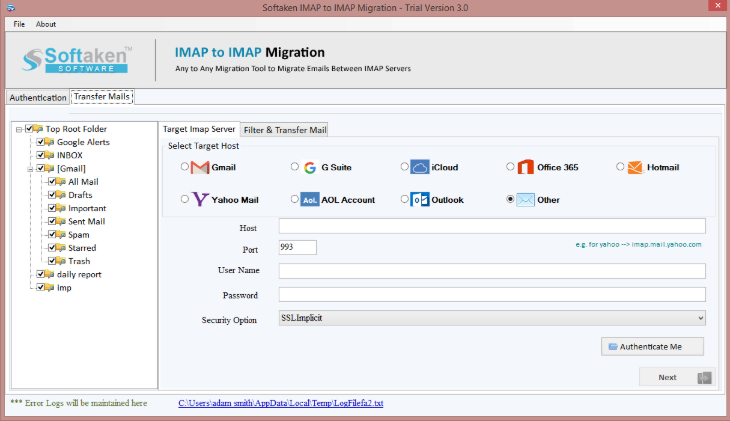Select the Gmail radio button
This screenshot has width=730, height=421.
[x=185, y=166]
